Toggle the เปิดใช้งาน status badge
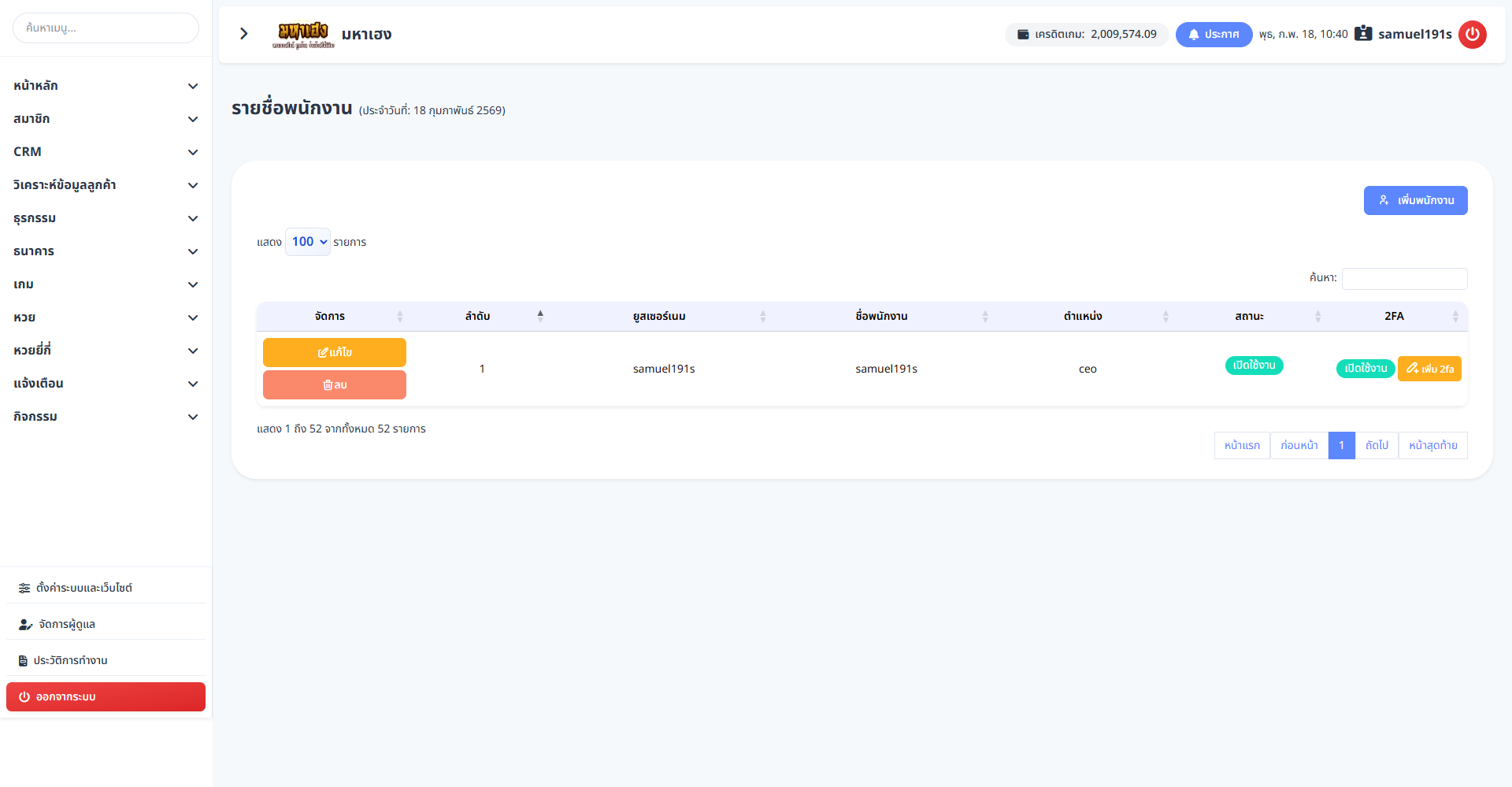1512x787 pixels. [1254, 366]
